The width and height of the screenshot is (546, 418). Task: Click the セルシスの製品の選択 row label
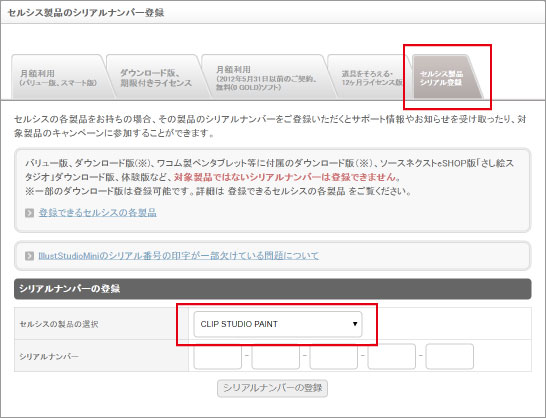(x=59, y=324)
